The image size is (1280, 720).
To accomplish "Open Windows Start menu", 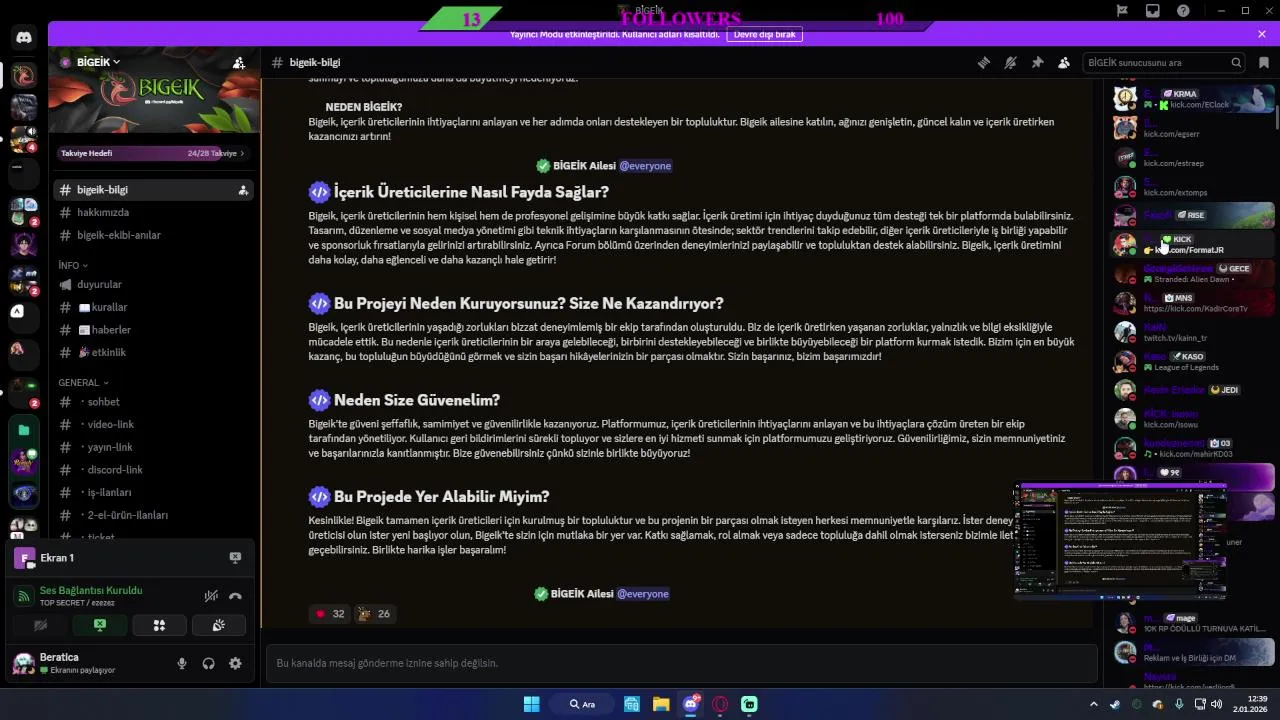I will pos(531,704).
